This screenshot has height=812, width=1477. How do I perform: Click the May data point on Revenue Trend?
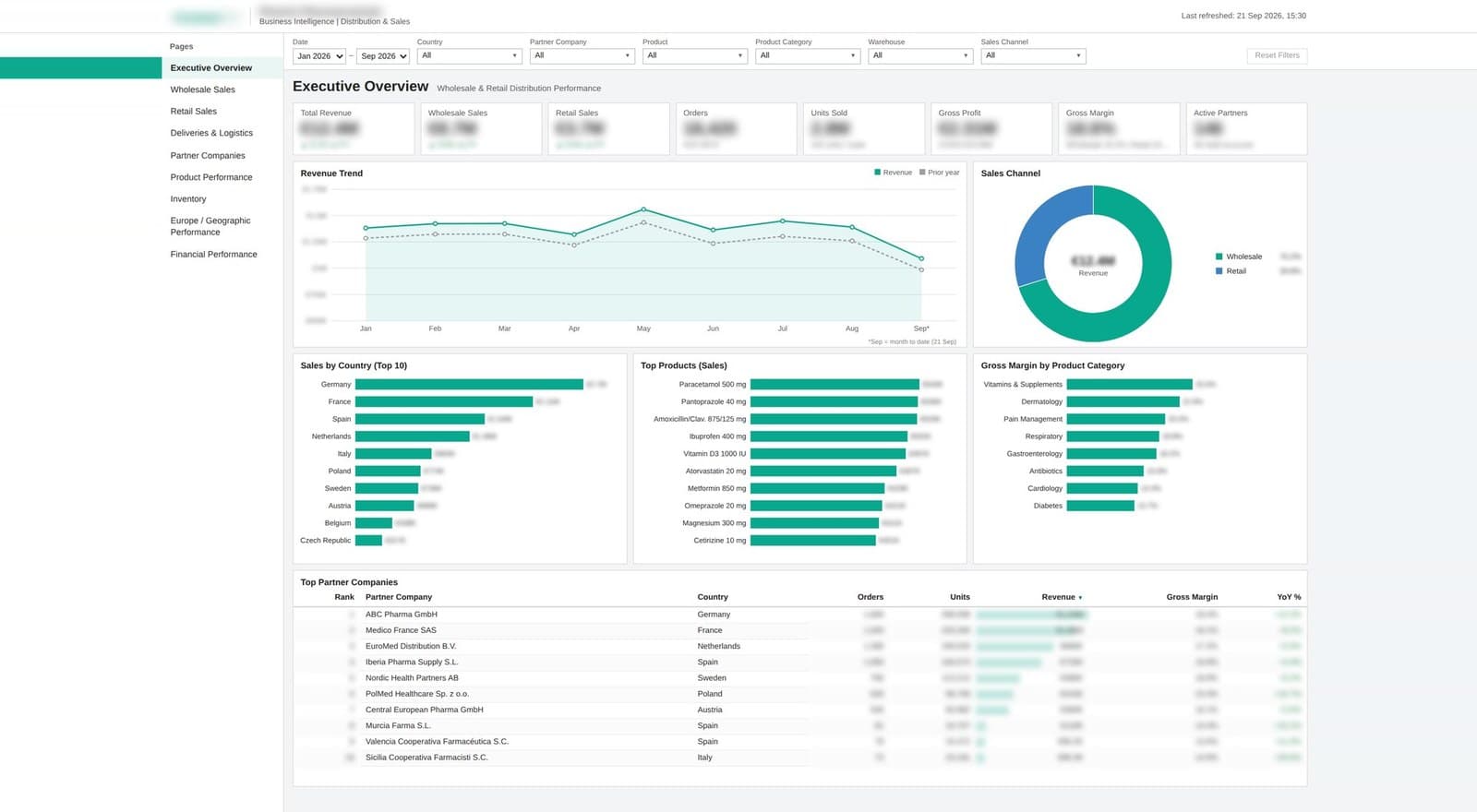[x=643, y=209]
